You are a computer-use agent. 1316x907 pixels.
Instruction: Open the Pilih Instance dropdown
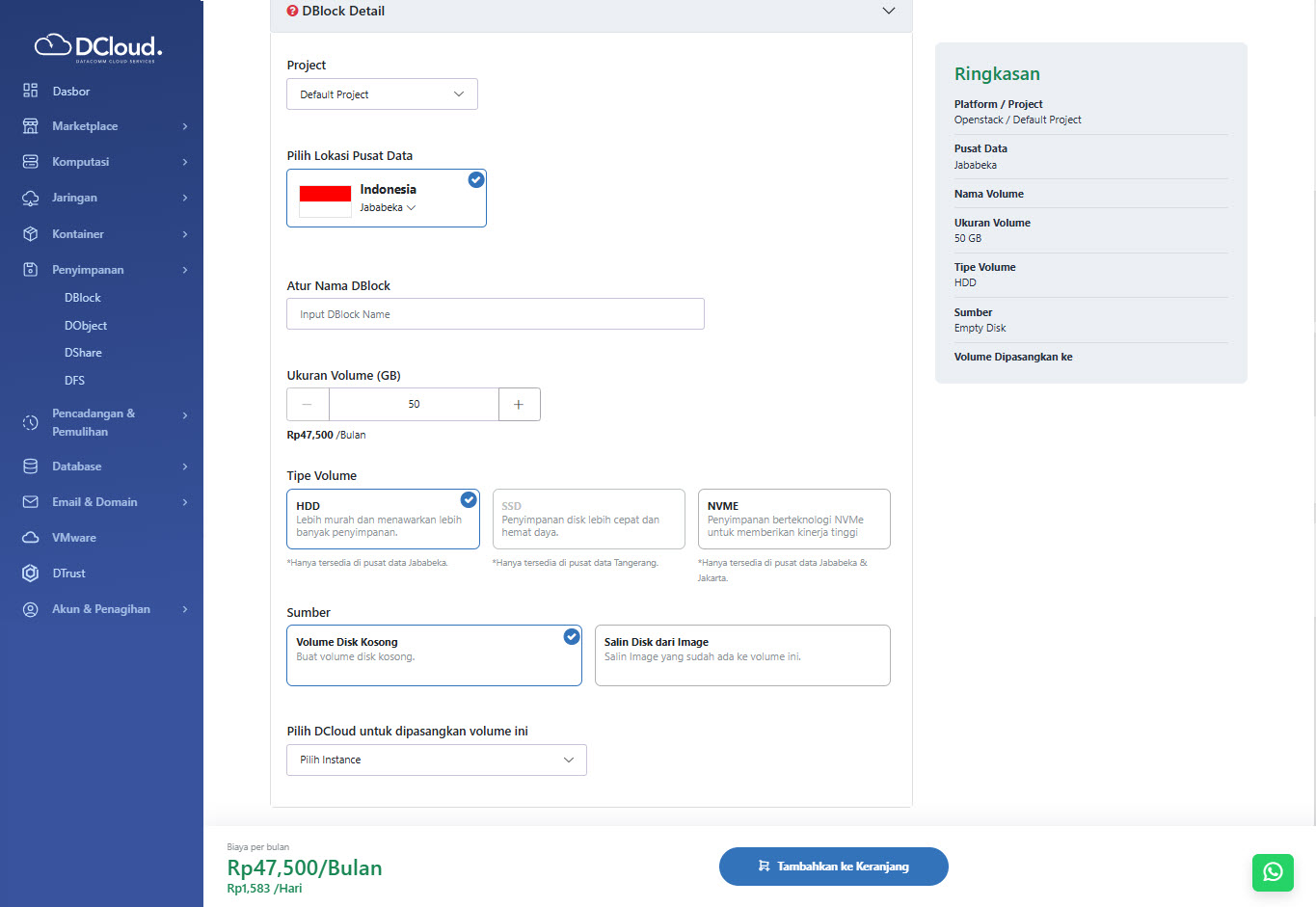[436, 760]
